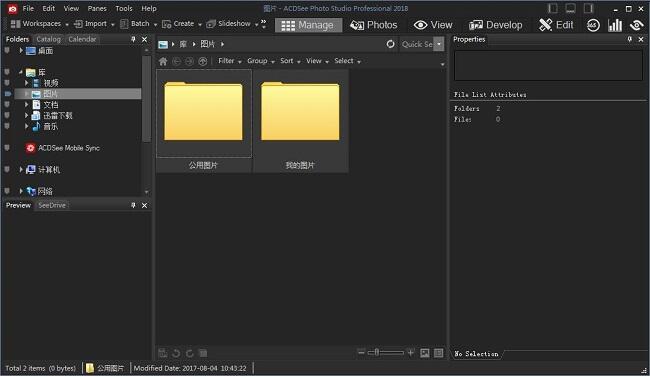This screenshot has width=650, height=380.
Task: Toggle Easy-Select marker for 网络
Action: click(7, 191)
